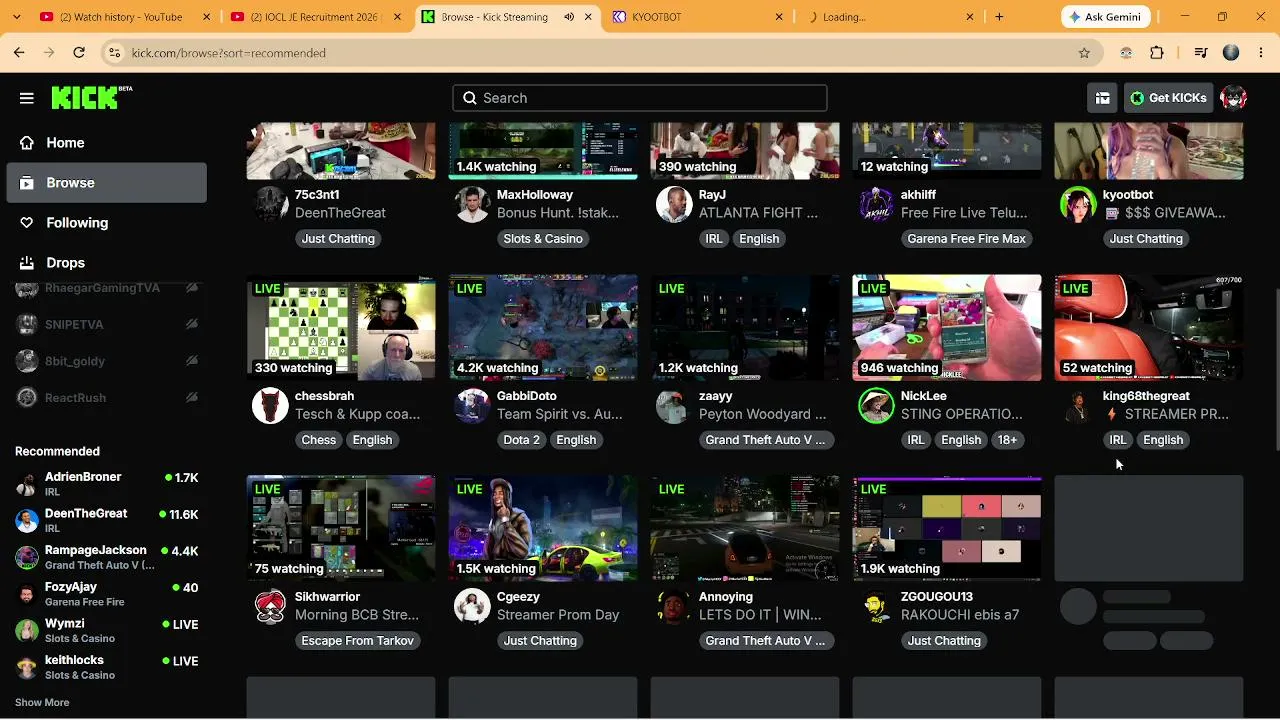Select the Chess category tag
The image size is (1280, 720).
[x=319, y=440]
